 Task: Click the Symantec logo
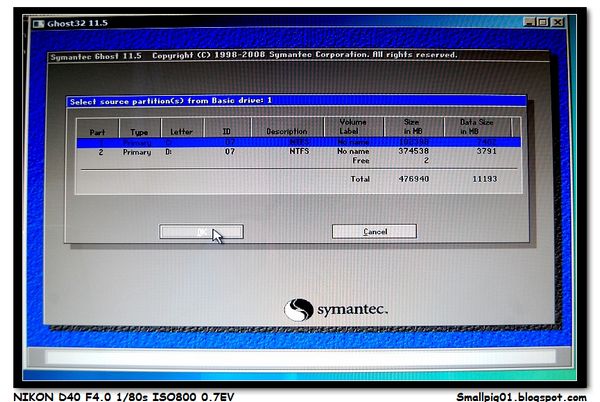tap(336, 309)
